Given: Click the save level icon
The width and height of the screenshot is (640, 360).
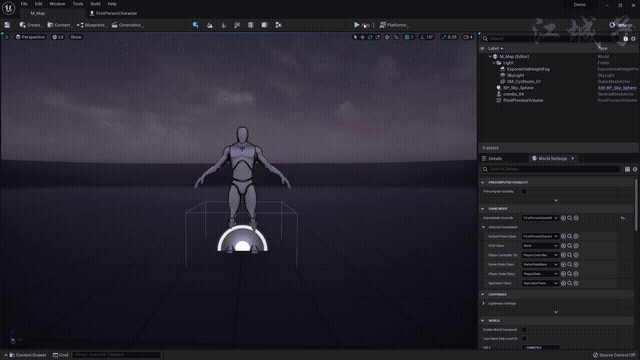Looking at the screenshot, I should click(x=7, y=25).
